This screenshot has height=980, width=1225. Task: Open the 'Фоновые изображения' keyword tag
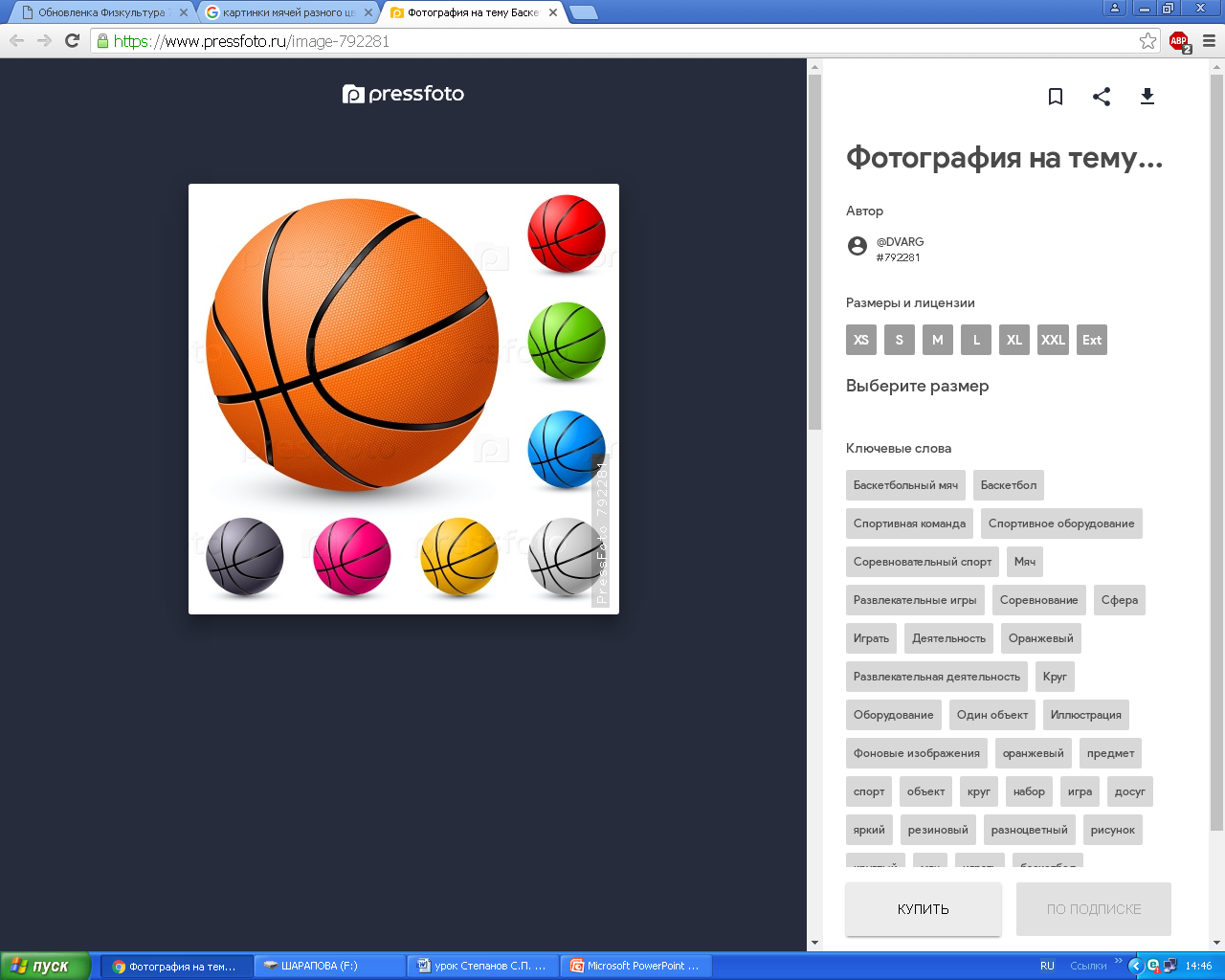click(917, 753)
